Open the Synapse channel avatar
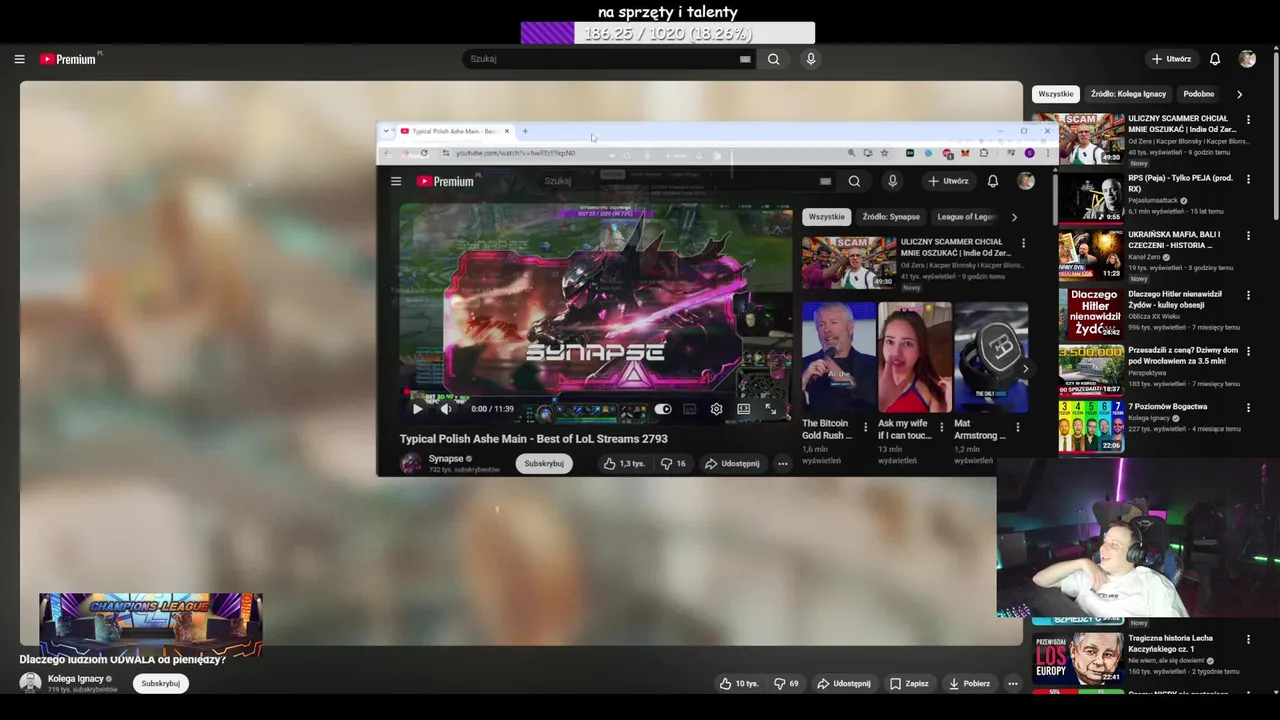 [x=411, y=463]
